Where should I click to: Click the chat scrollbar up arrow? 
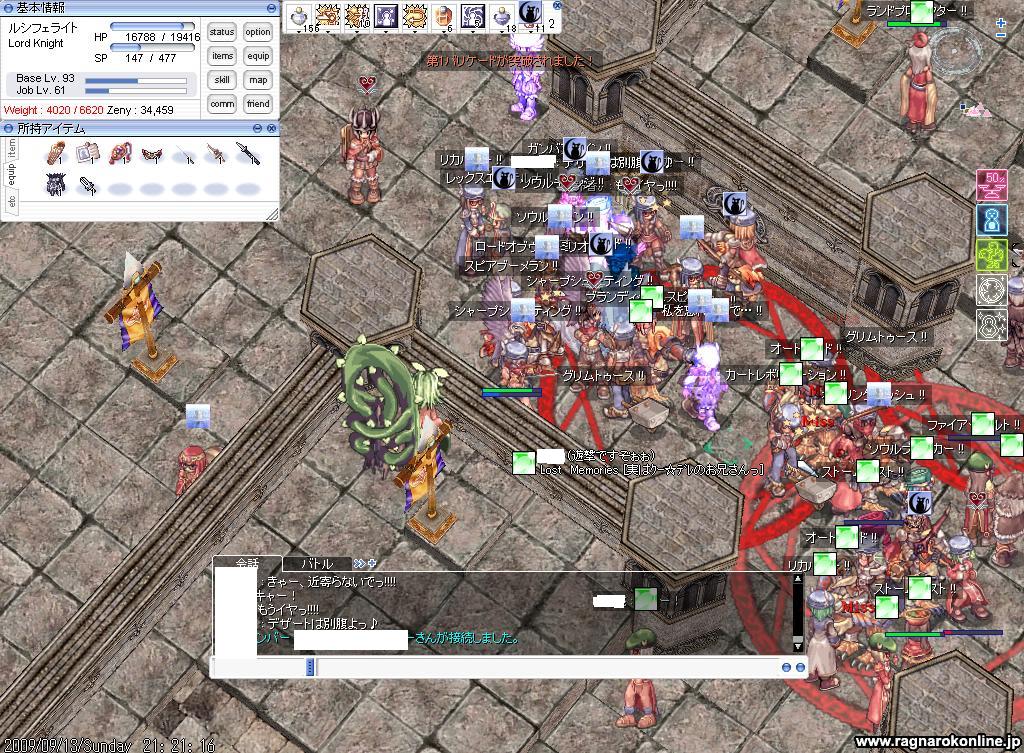point(797,579)
